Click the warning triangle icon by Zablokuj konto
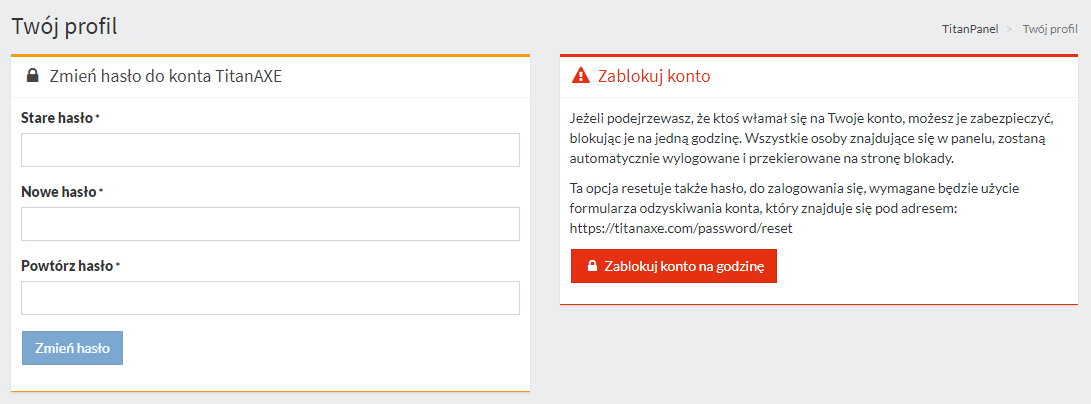The image size is (1091, 404). [581, 76]
